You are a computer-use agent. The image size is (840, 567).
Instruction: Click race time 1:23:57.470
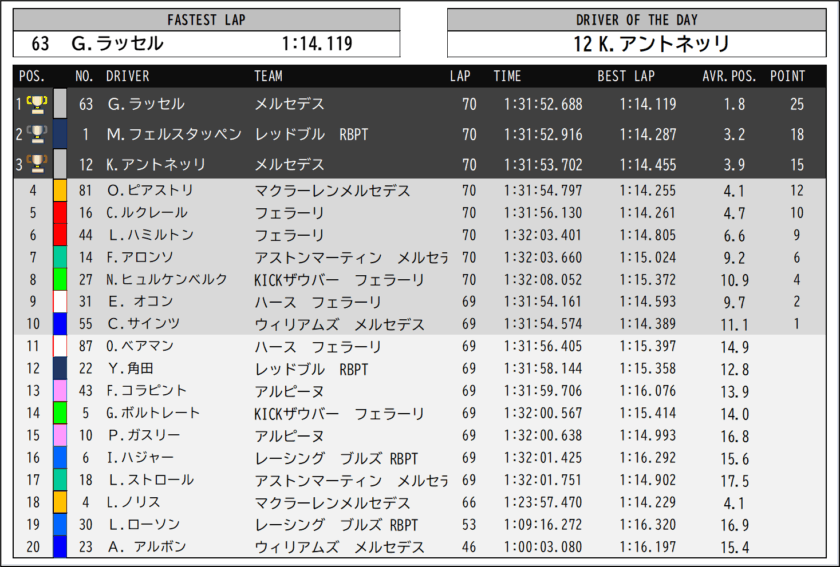pyautogui.click(x=543, y=502)
